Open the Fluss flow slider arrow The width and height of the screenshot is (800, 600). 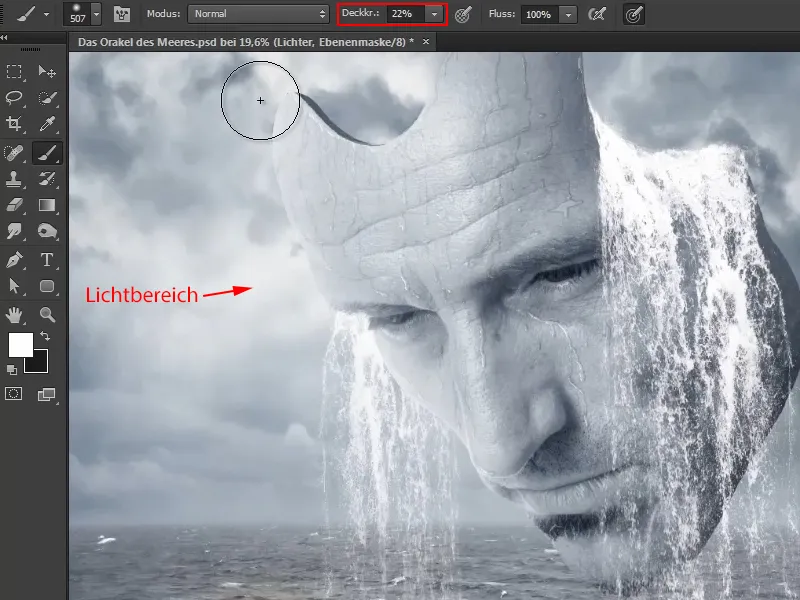(x=568, y=15)
